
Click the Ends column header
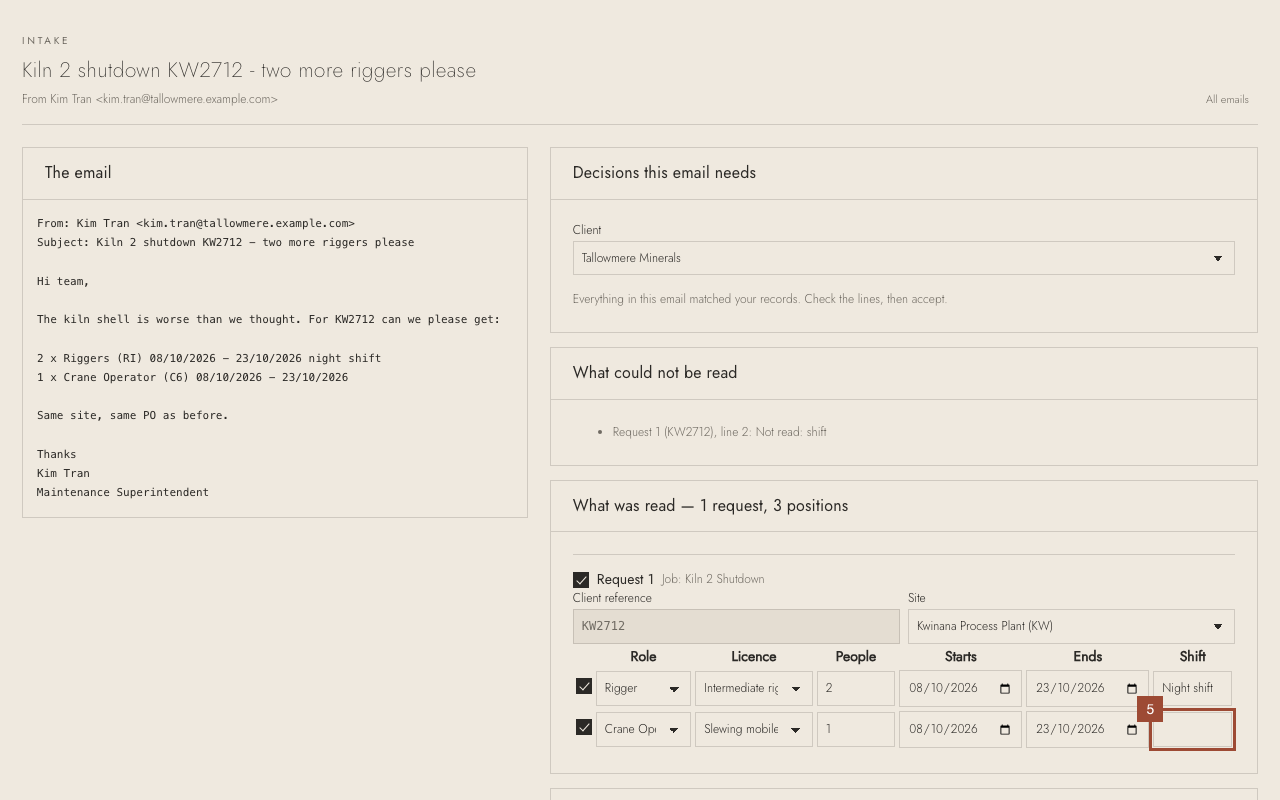coord(1088,657)
